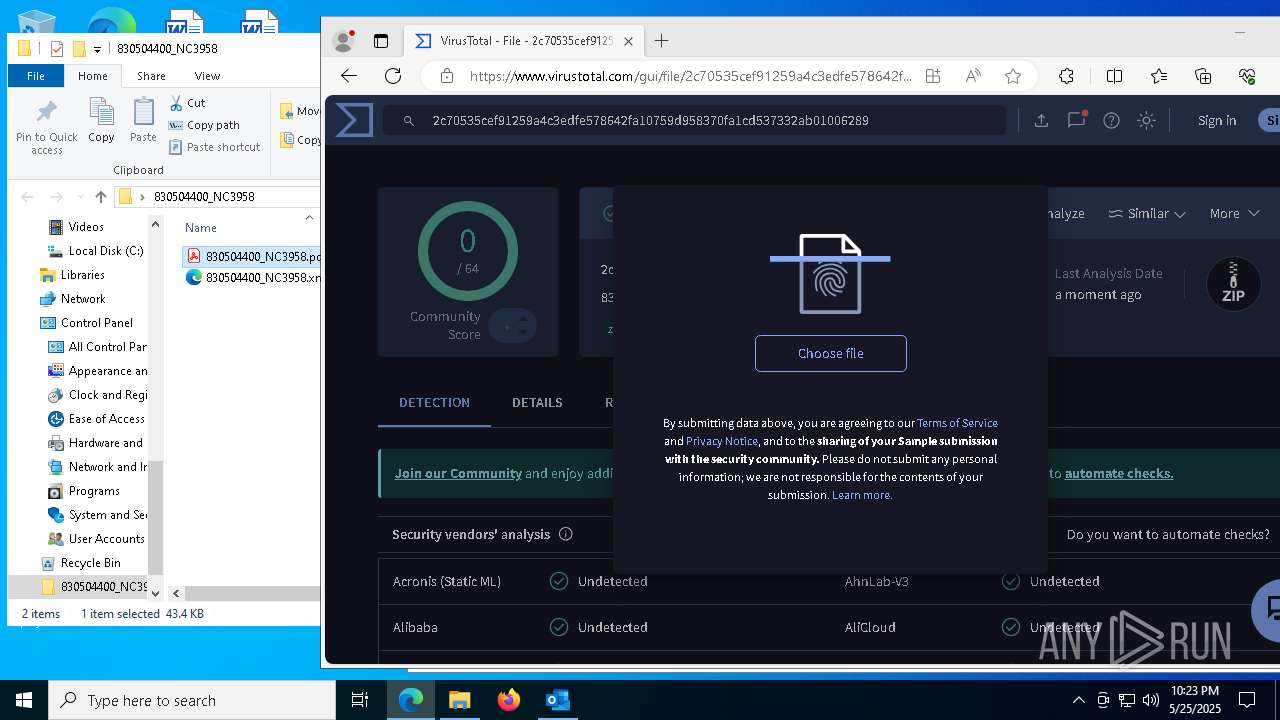Toggle VirusTotal light/dark theme icon

(1147, 120)
